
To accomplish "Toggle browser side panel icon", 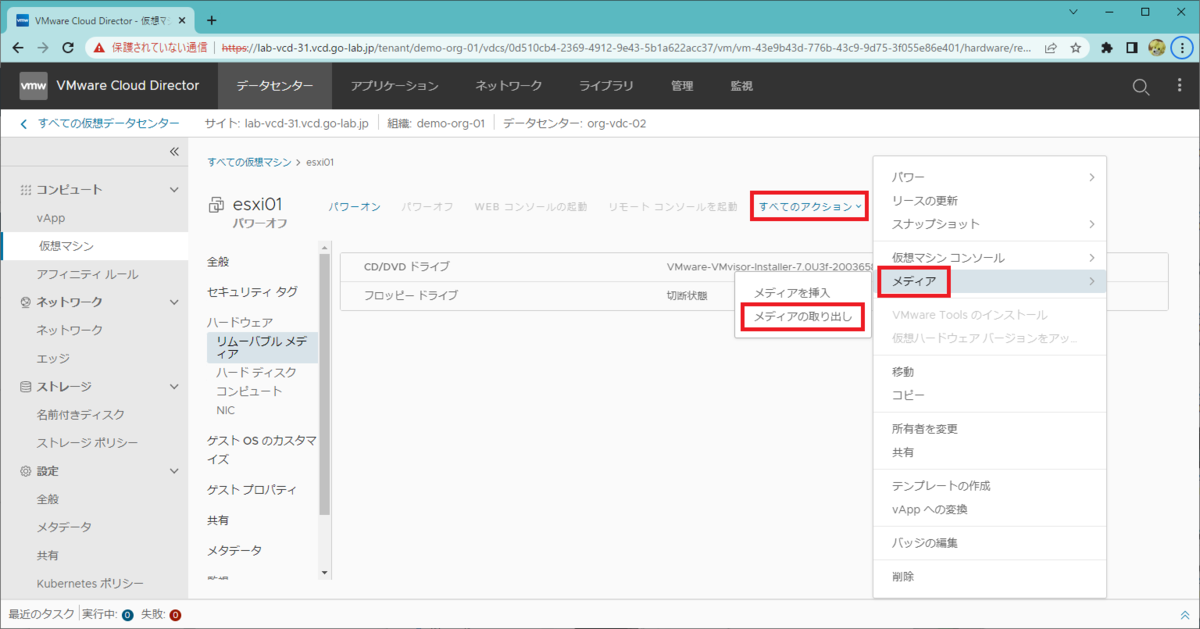I will coord(1132,47).
